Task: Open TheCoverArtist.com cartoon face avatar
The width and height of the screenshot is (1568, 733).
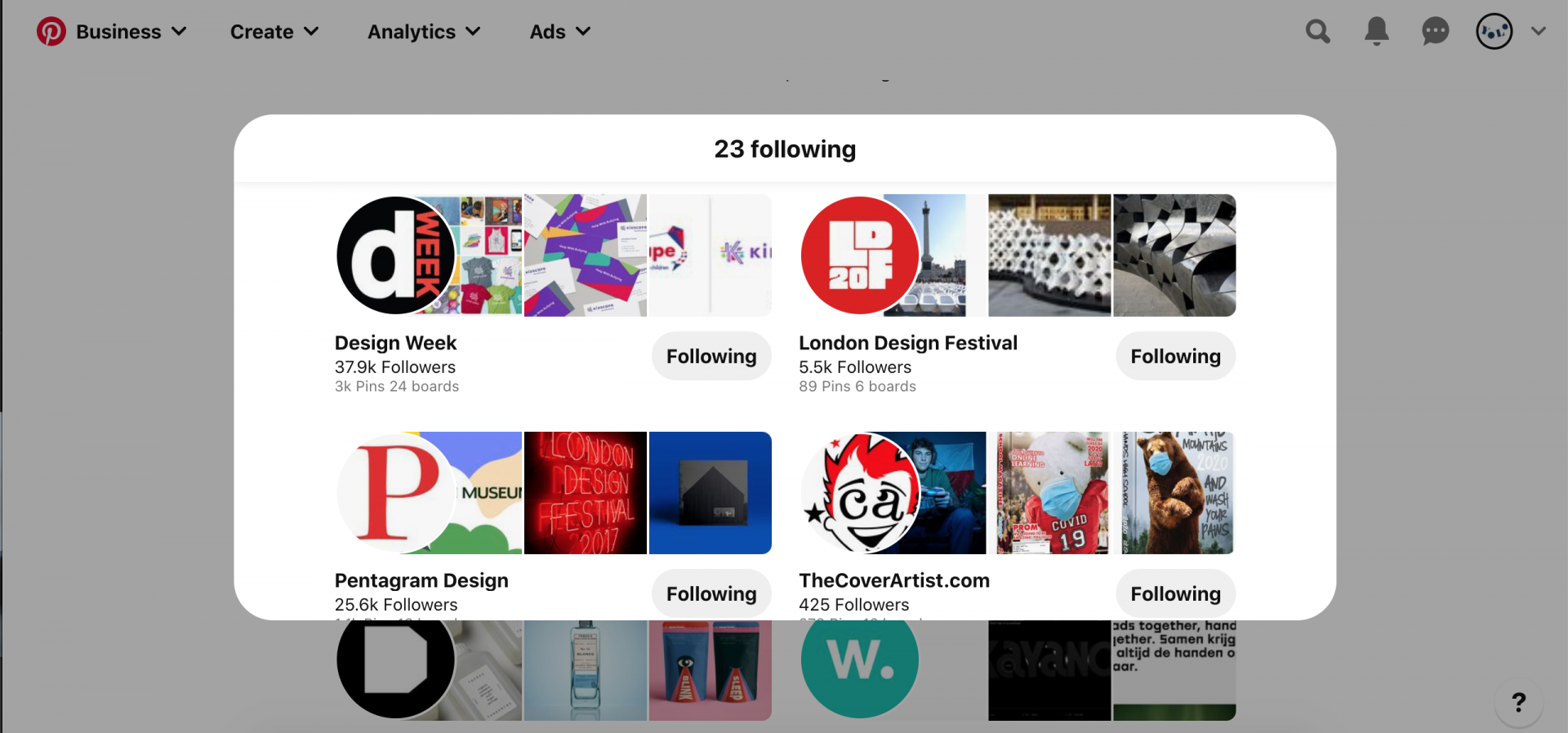Action: [860, 493]
